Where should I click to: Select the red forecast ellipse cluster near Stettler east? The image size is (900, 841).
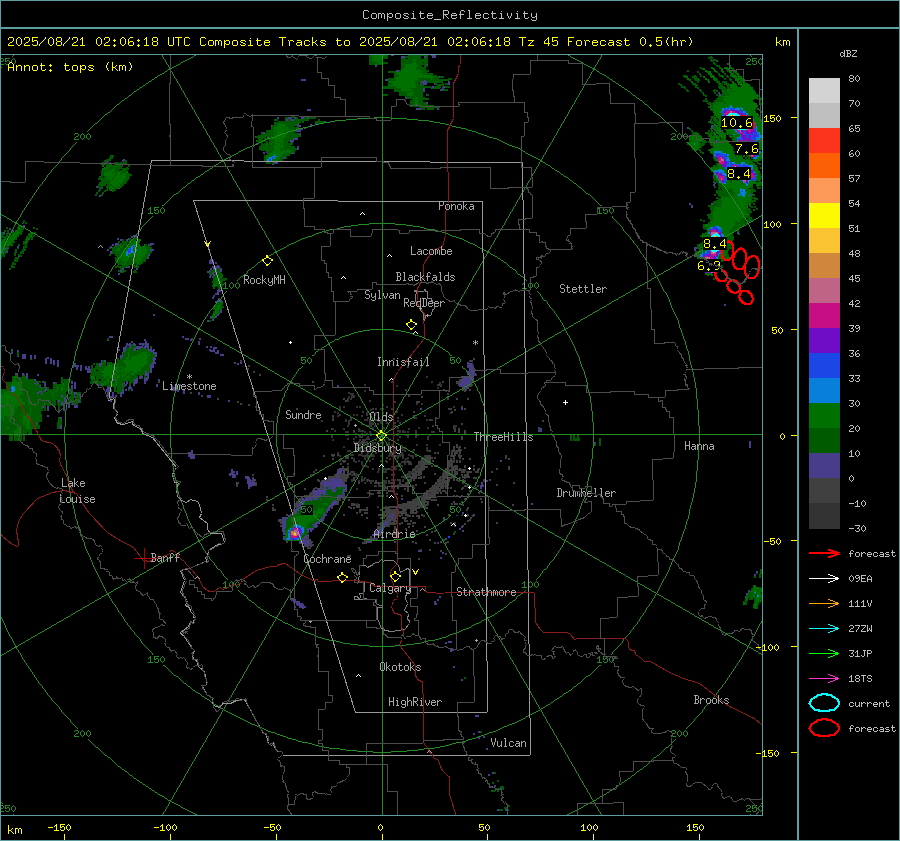coord(739,273)
